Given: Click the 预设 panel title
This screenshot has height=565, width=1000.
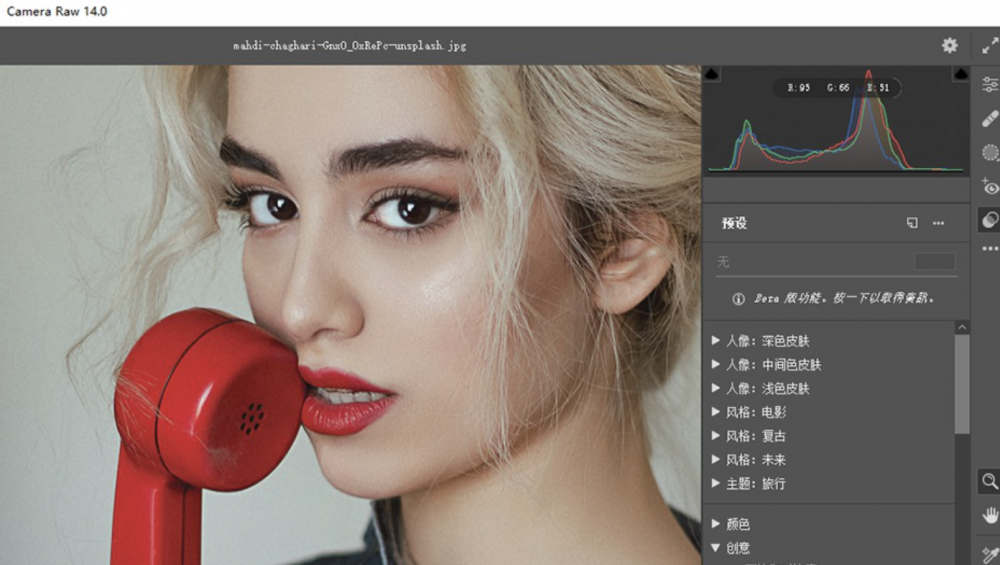Looking at the screenshot, I should click(x=734, y=223).
